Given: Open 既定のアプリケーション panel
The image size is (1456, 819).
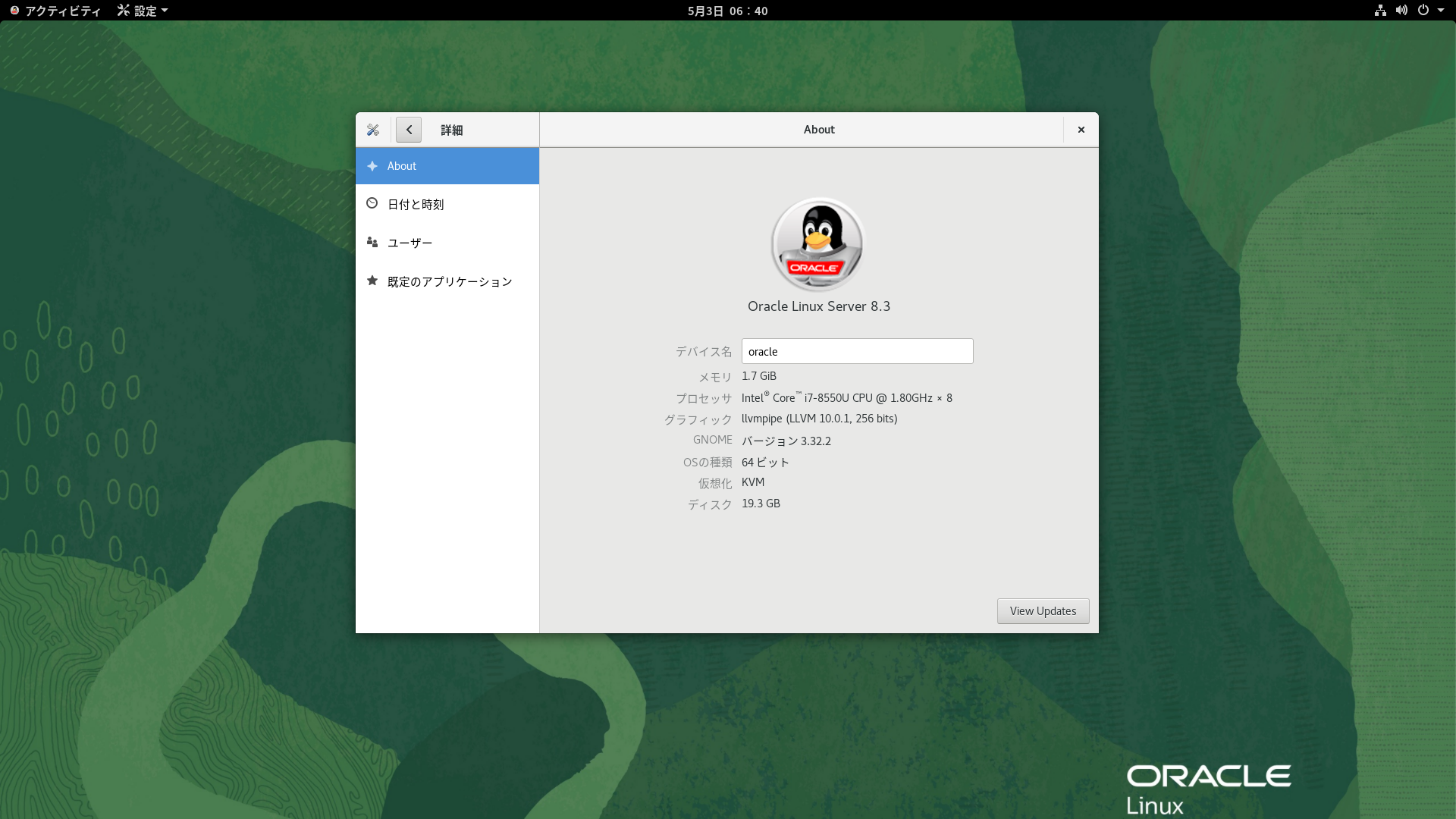Looking at the screenshot, I should click(447, 281).
